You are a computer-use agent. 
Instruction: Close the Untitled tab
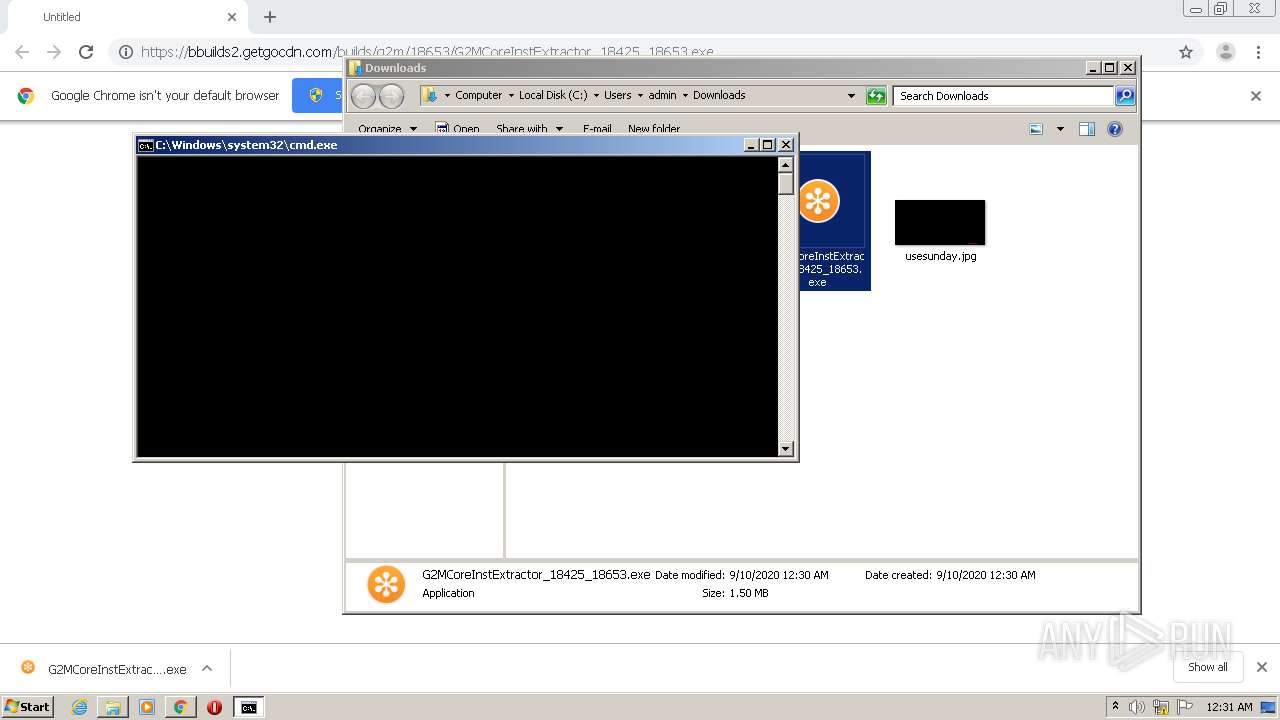[232, 17]
